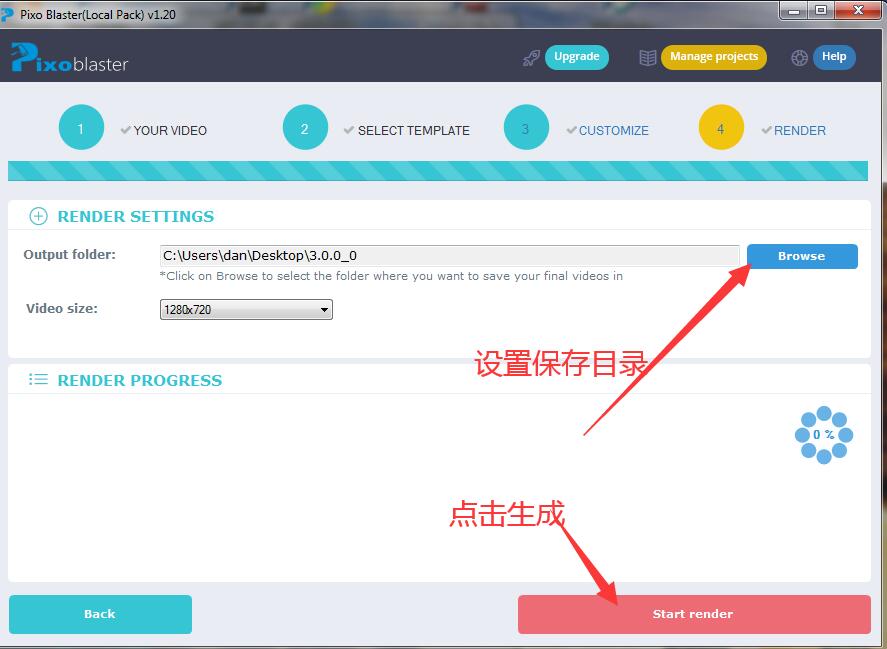Select the step 3 circle
887x649 pixels.
(526, 127)
